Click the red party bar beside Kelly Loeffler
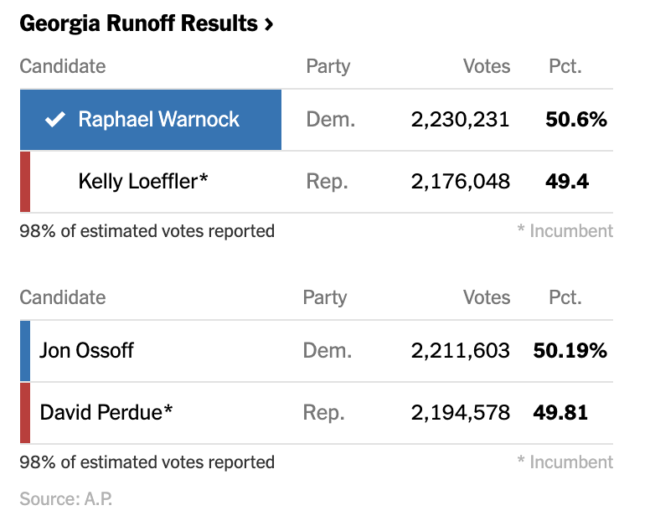 pos(25,181)
